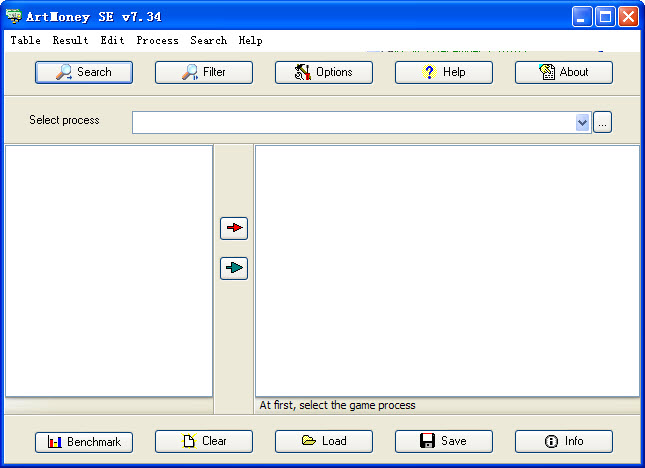Image resolution: width=645 pixels, height=468 pixels.
Task: Open the Filter tool
Action: click(204, 72)
